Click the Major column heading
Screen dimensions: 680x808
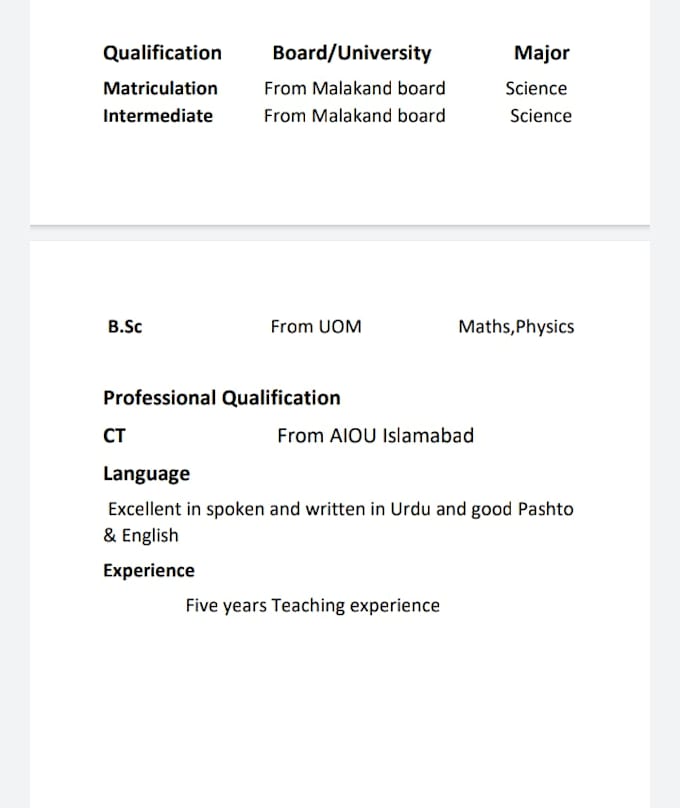[x=542, y=53]
